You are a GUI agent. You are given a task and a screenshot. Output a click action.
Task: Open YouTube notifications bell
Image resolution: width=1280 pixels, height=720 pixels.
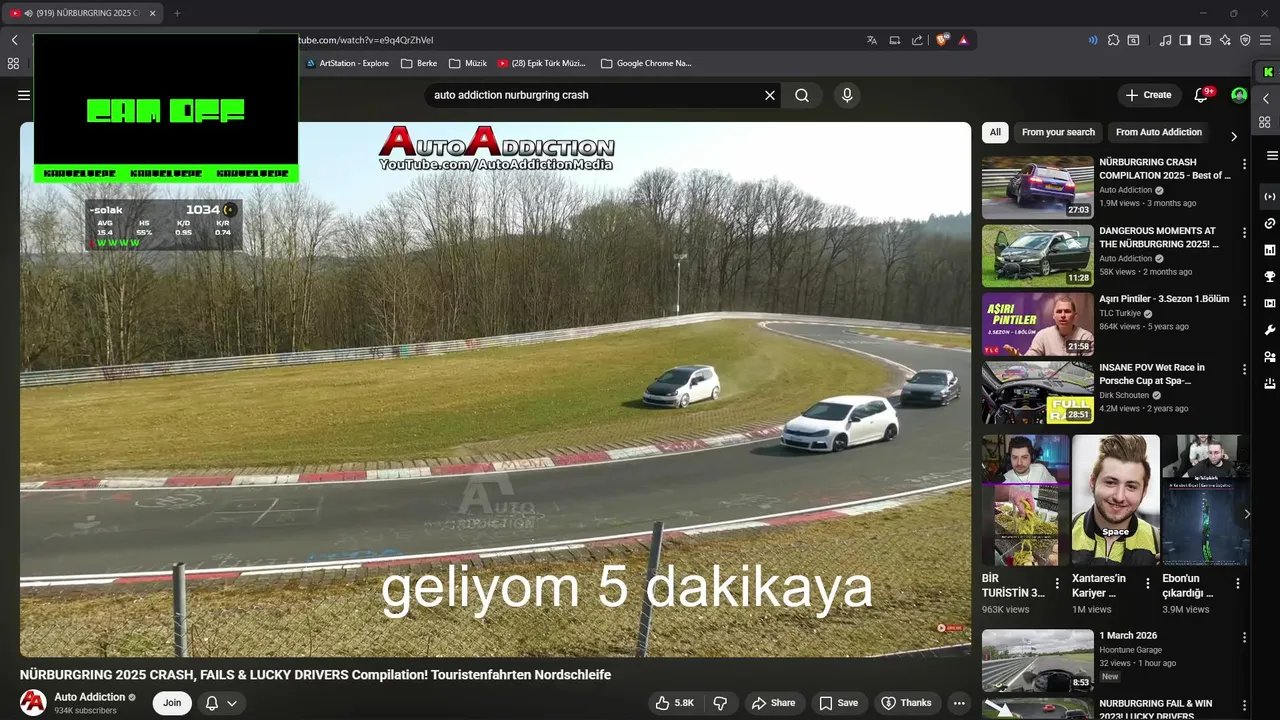[1202, 95]
